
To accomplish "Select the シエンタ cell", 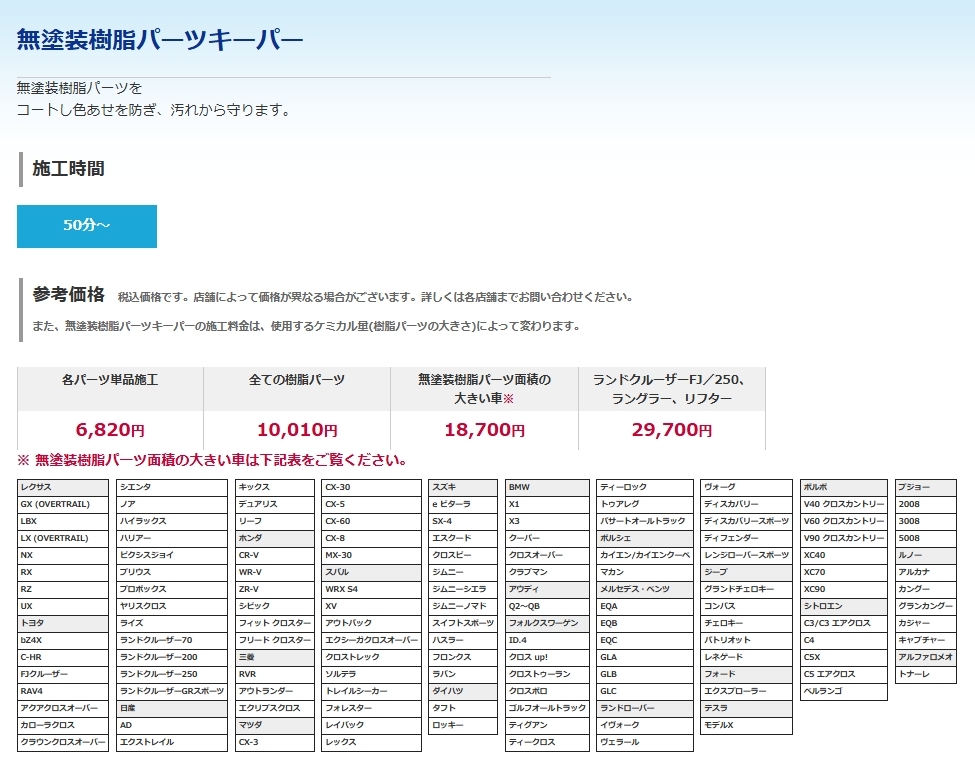I will [172, 488].
